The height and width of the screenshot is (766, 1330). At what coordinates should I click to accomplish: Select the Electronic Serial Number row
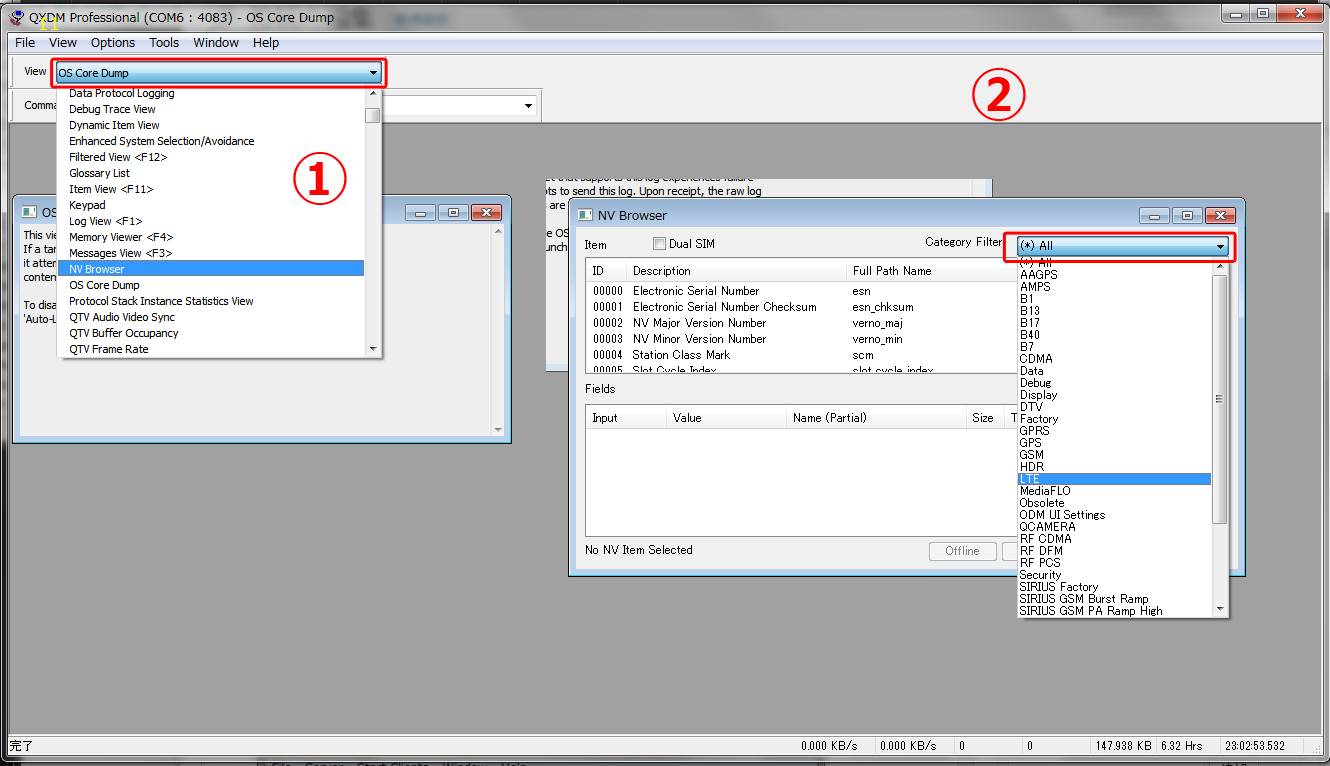(x=801, y=291)
